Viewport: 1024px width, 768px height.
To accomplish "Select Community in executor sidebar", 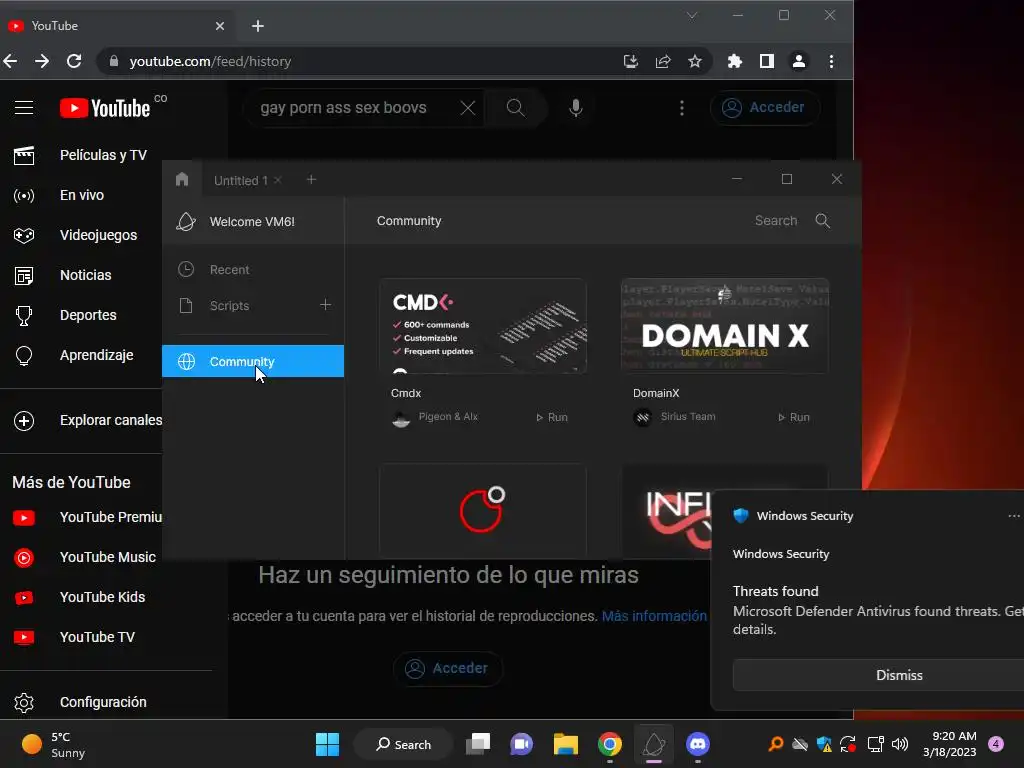I will tap(253, 361).
